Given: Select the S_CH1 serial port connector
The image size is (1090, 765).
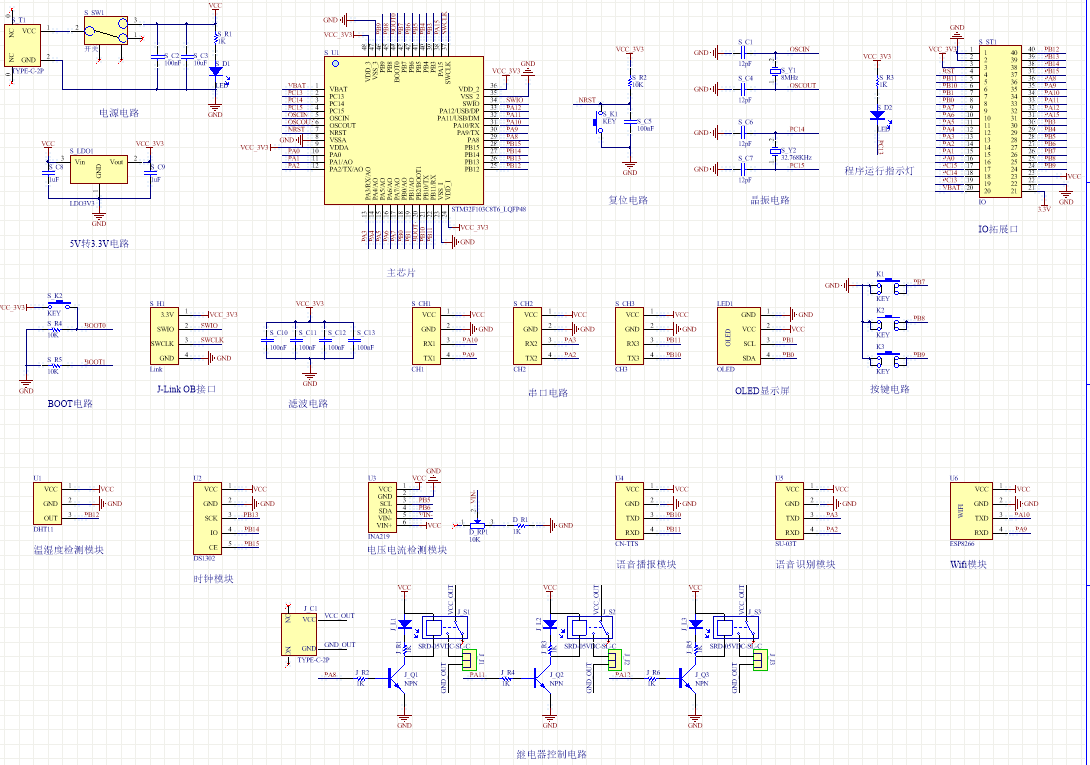Looking at the screenshot, I should coord(426,336).
